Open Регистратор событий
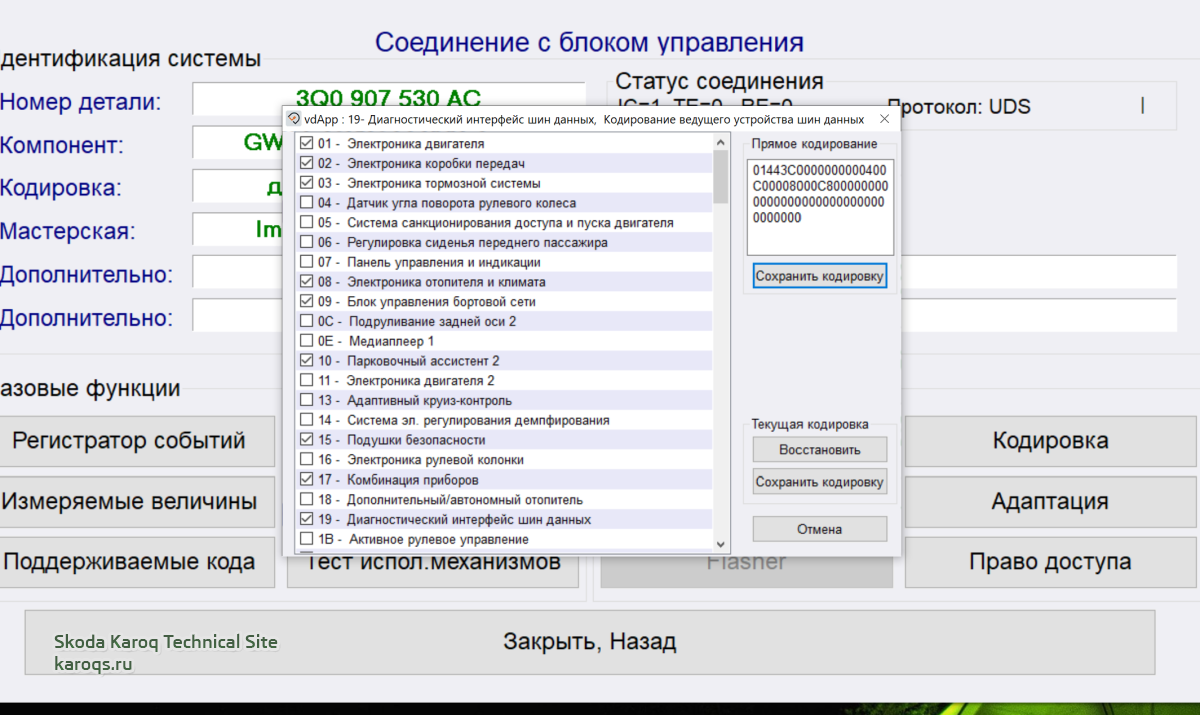This screenshot has width=1200, height=715. 130,441
